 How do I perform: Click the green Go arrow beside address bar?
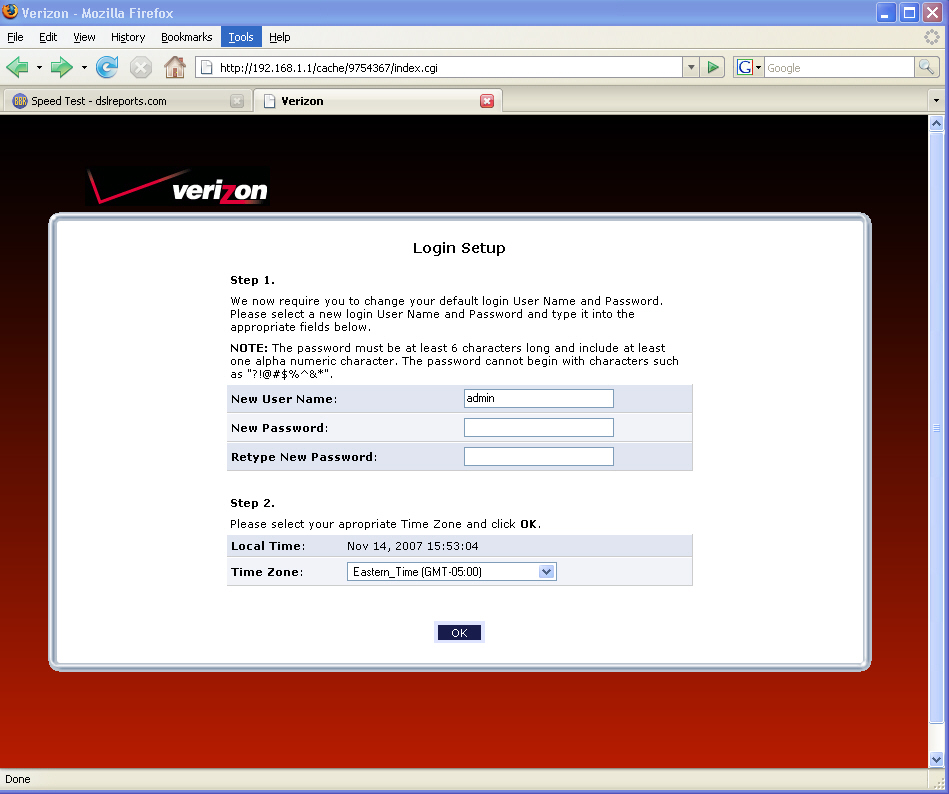[713, 67]
